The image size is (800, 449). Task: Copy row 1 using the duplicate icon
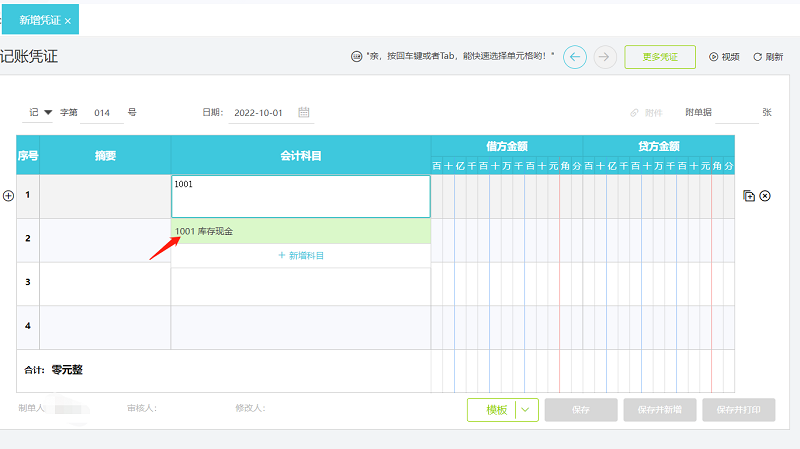click(749, 196)
